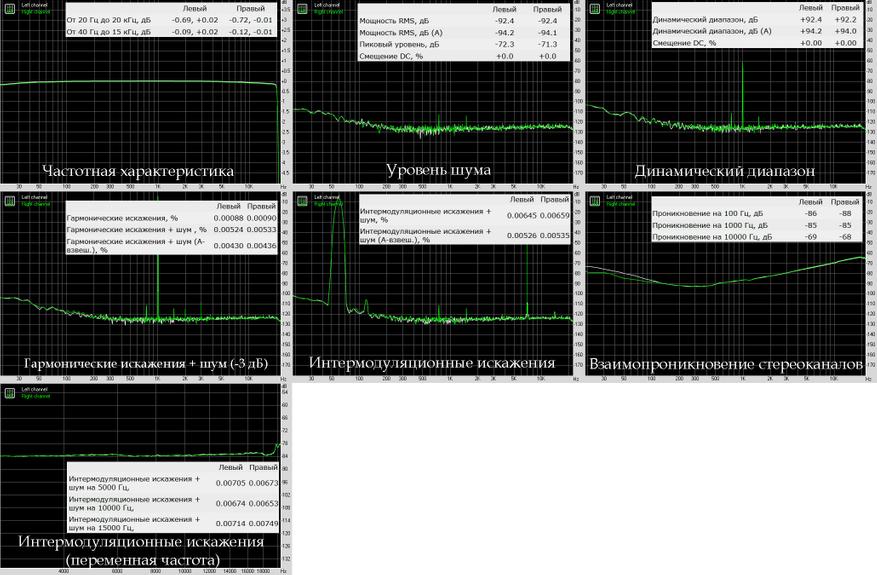Click the '-0.09, +0.02' value
This screenshot has width=877, height=575.
[x=195, y=32]
